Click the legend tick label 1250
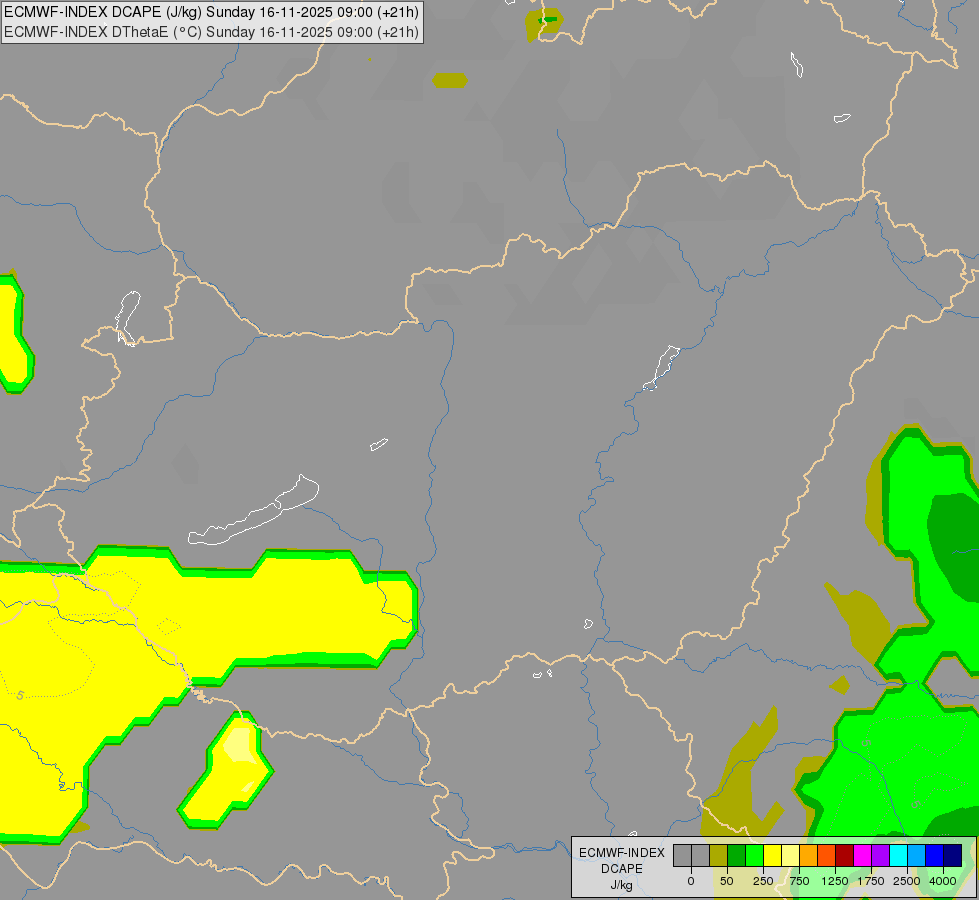This screenshot has width=979, height=900. point(835,881)
